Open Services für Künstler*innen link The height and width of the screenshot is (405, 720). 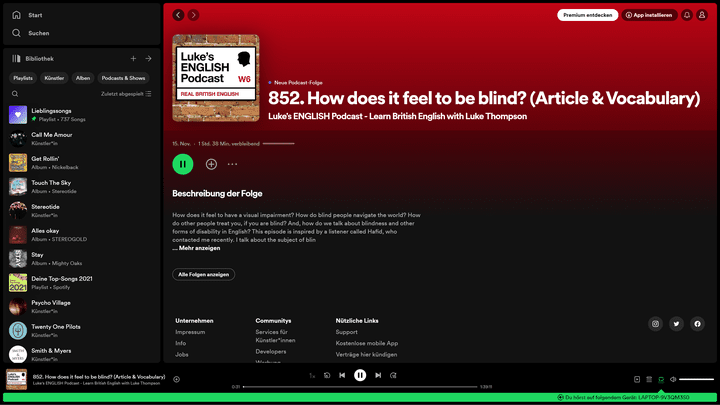click(275, 336)
